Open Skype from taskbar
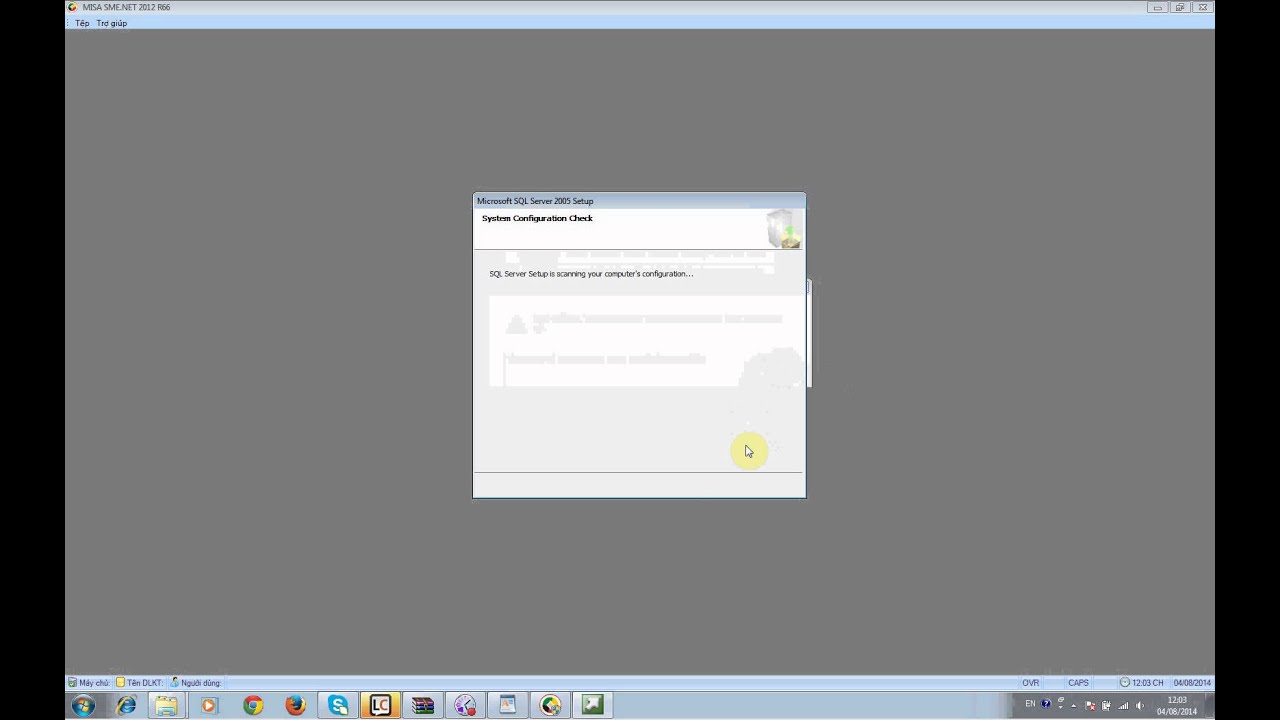This screenshot has height=720, width=1280. click(338, 705)
